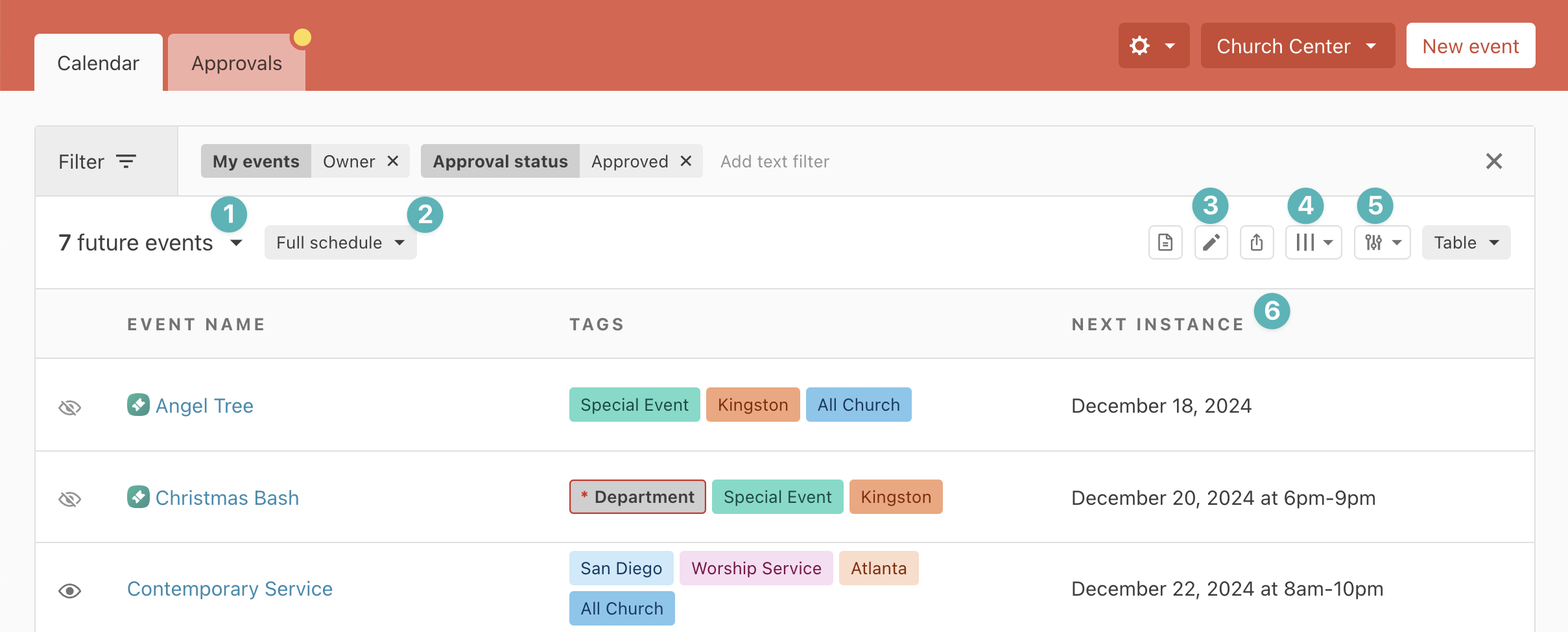Click Contemporary Service's All Church tag
Viewport: 1568px width, 632px height.
pos(622,609)
